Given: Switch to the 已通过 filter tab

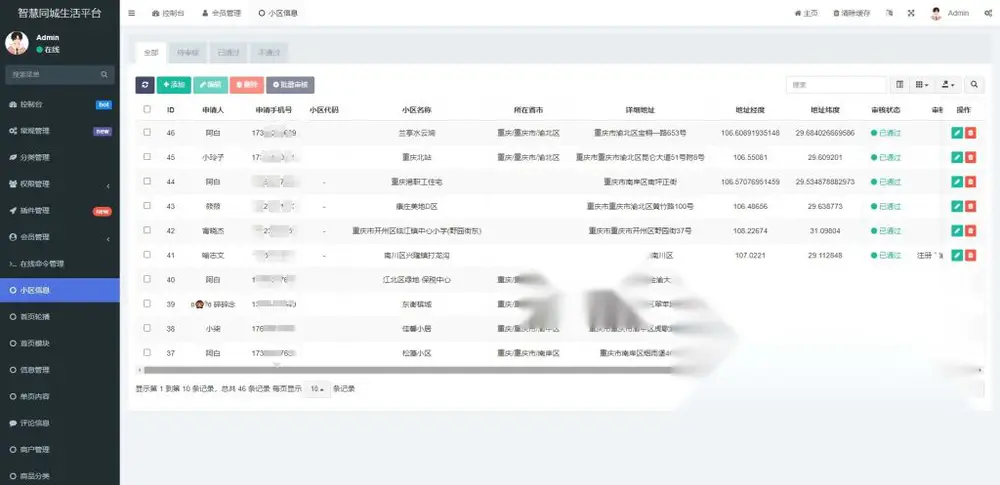Looking at the screenshot, I should coord(228,53).
